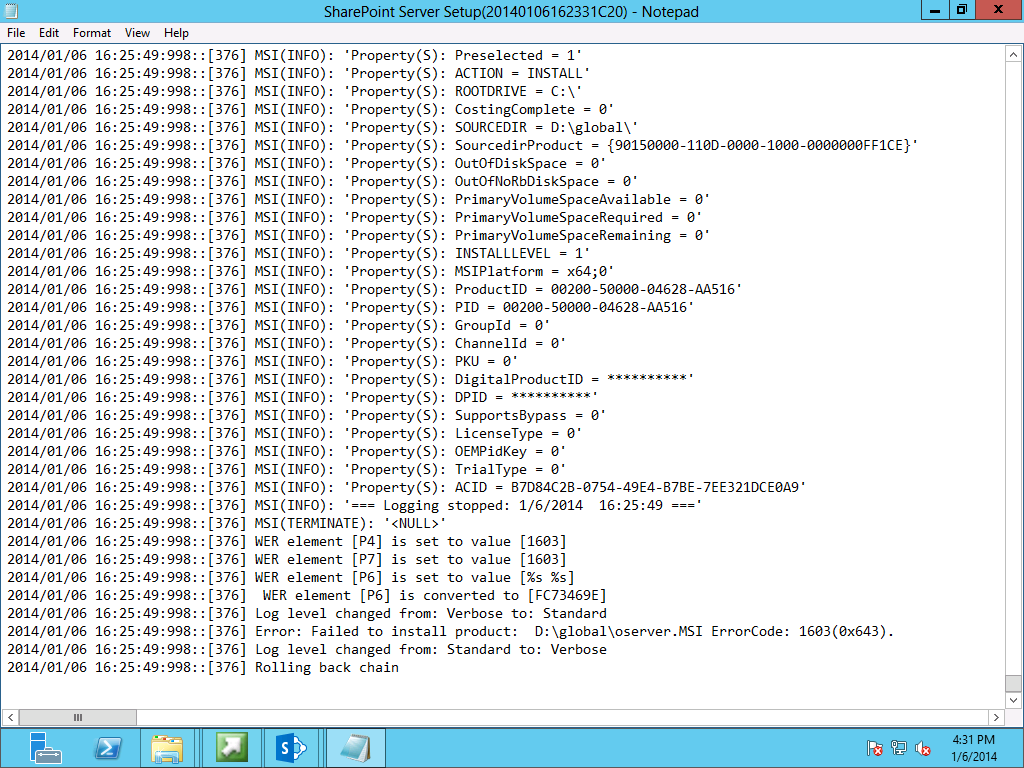1024x768 pixels.
Task: Open the Action Center flag in the tray
Action: (x=873, y=747)
